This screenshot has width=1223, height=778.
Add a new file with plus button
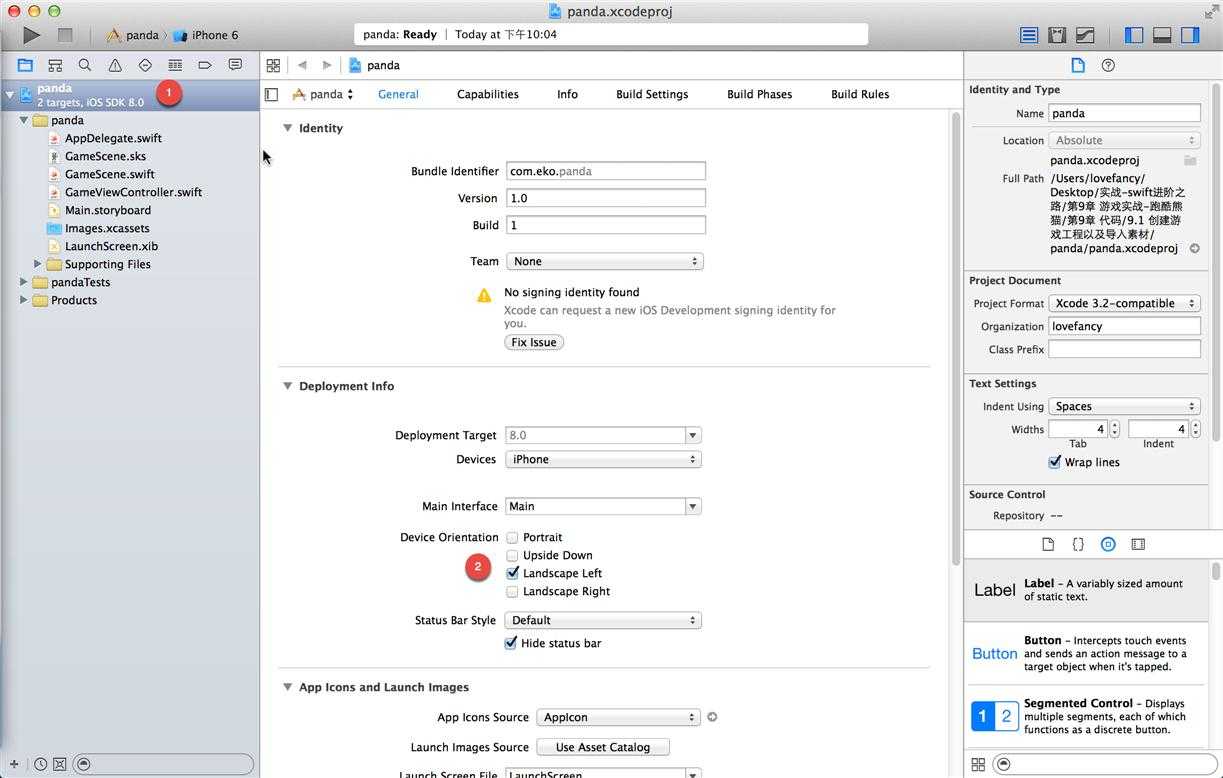pos(14,764)
